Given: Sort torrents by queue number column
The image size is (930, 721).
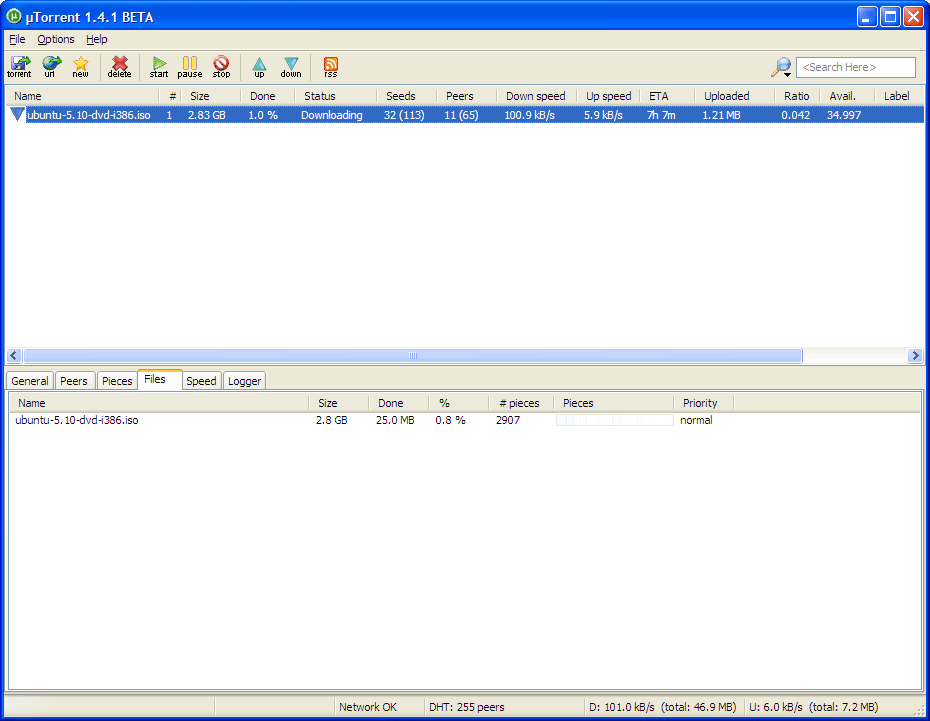Looking at the screenshot, I should 170,96.
